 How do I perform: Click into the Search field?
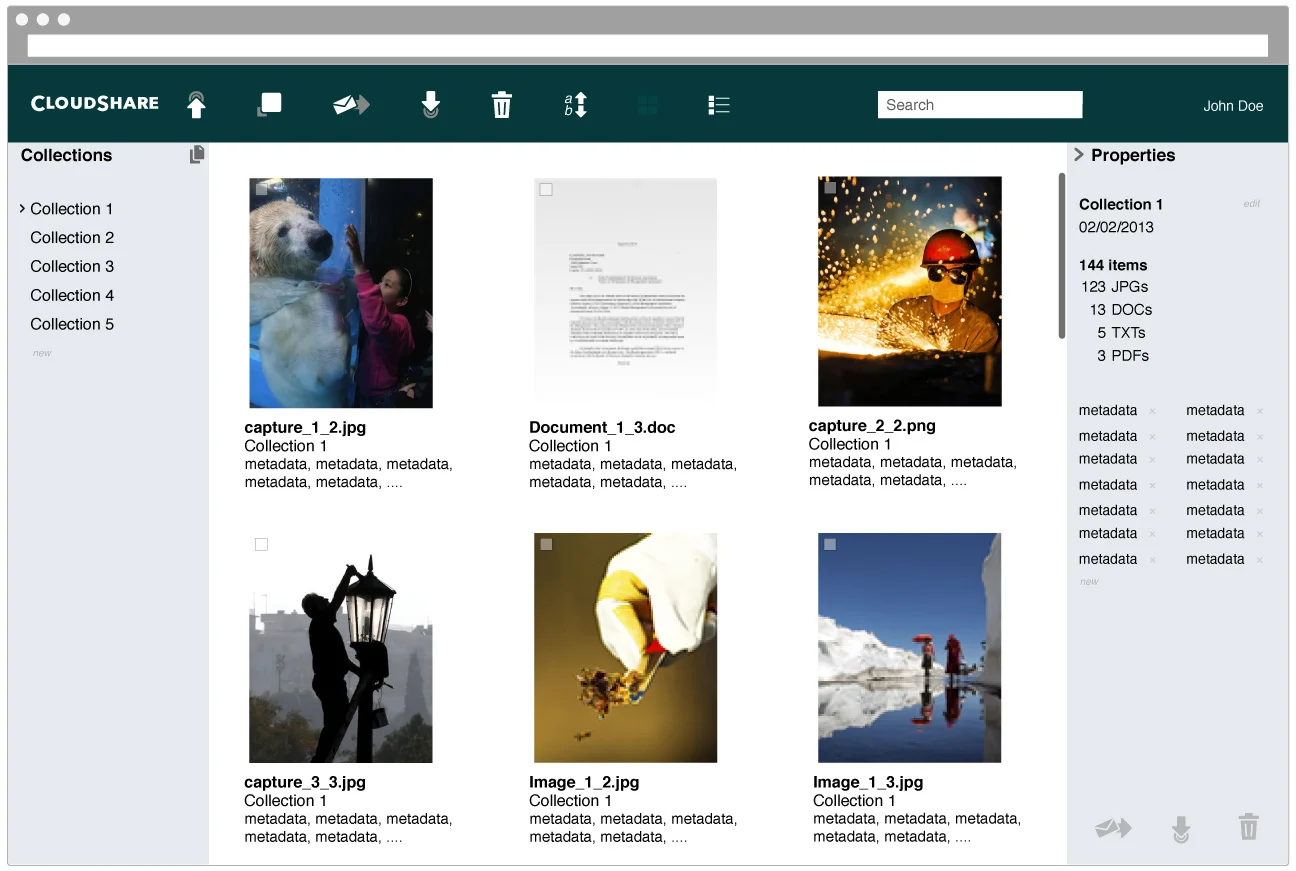[x=980, y=105]
